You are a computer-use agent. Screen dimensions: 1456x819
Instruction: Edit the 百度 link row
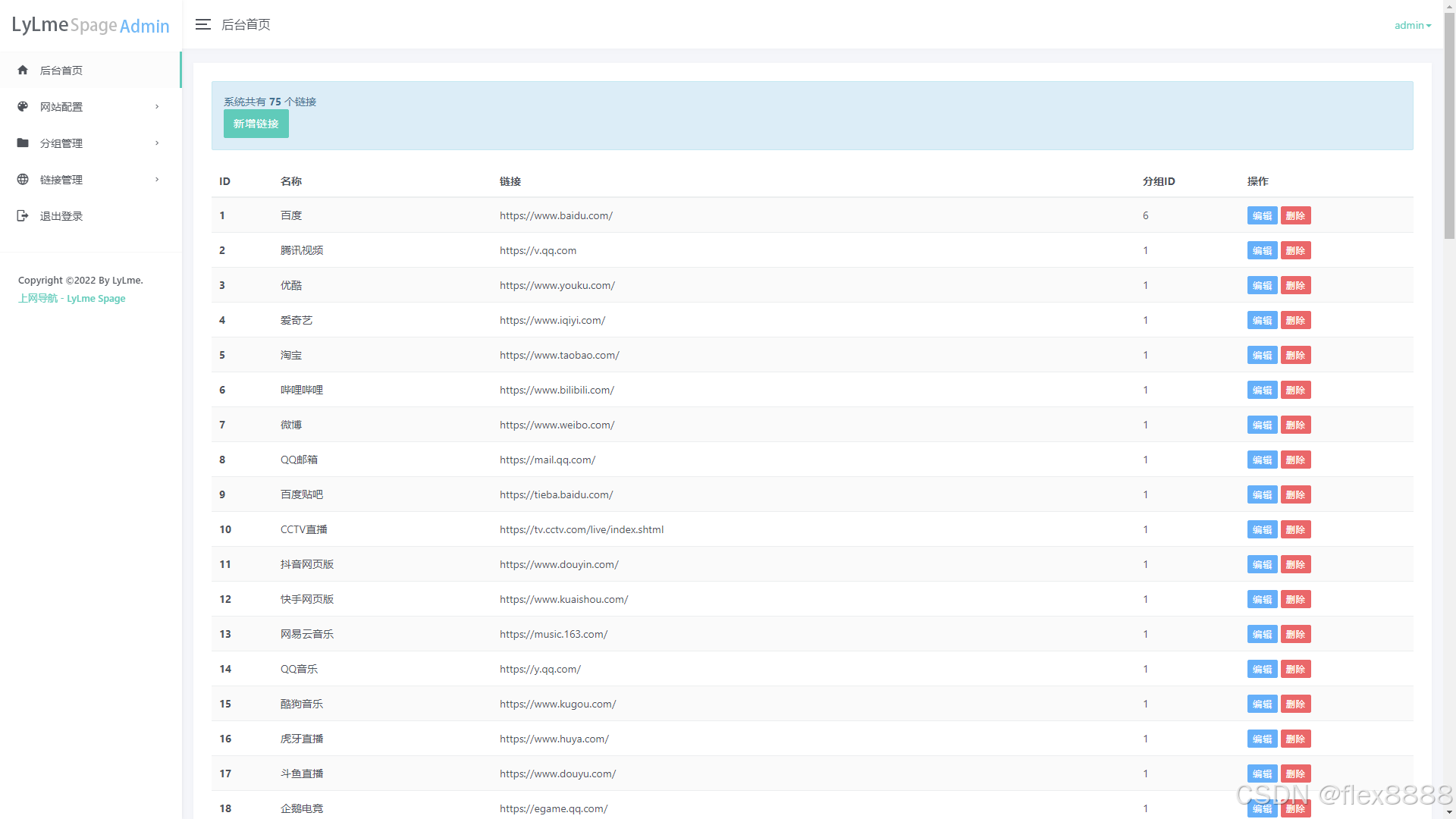click(1262, 215)
